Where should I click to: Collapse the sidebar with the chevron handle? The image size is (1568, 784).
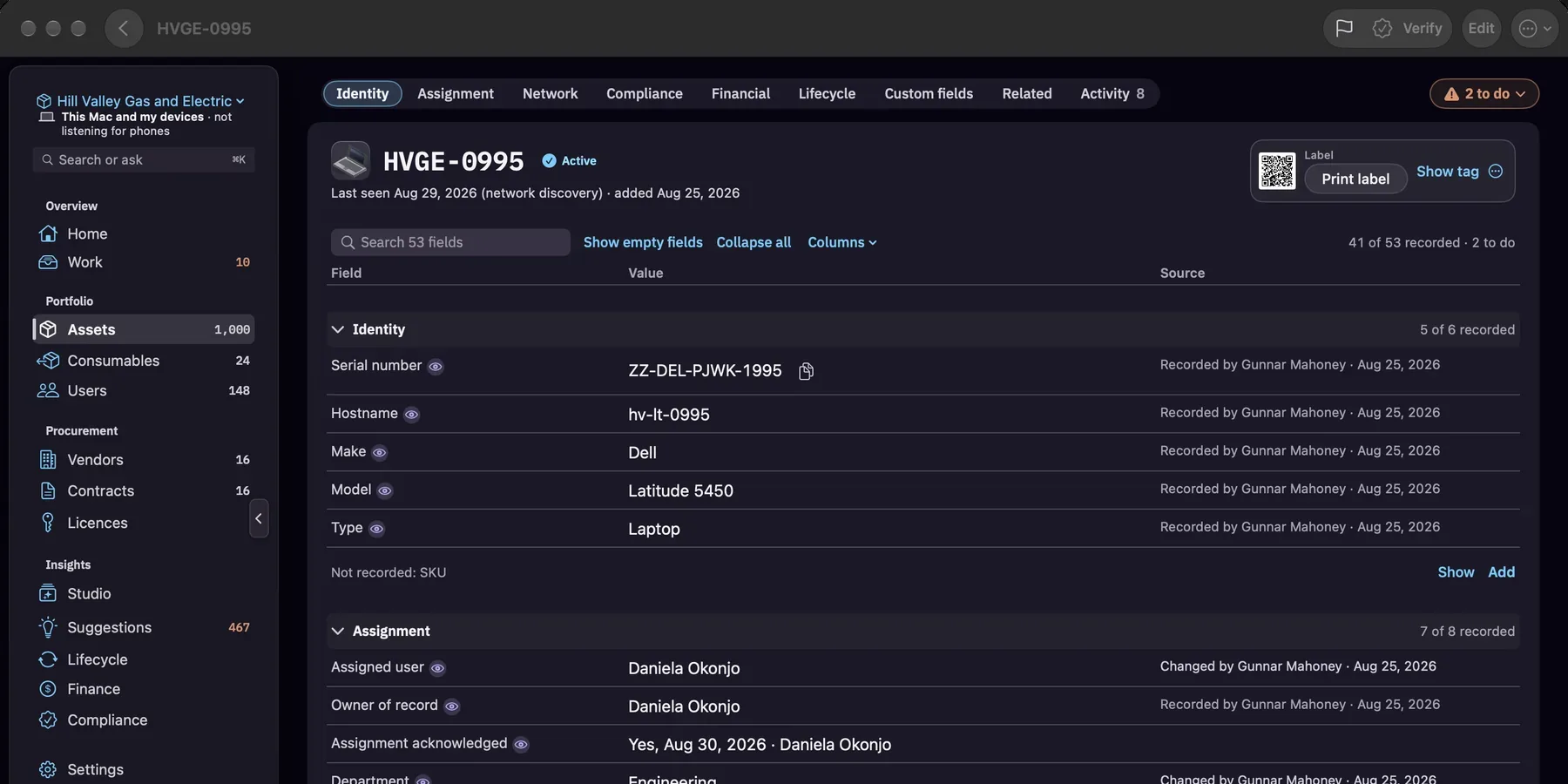coord(259,518)
